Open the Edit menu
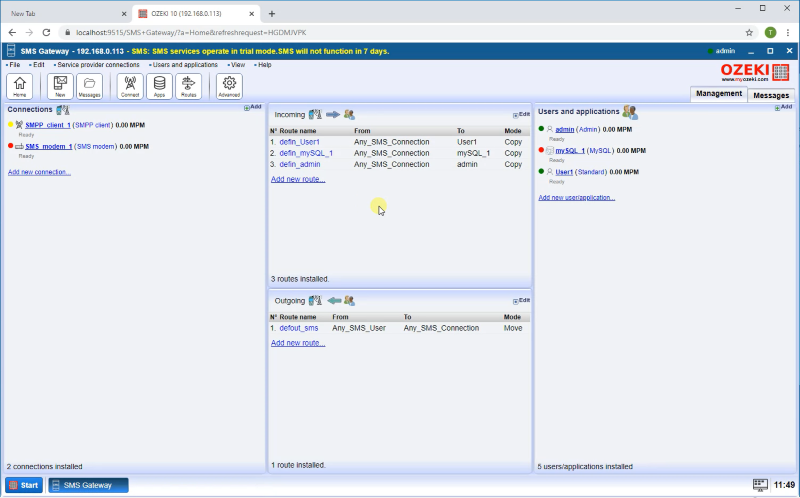This screenshot has width=800, height=498. (x=37, y=65)
